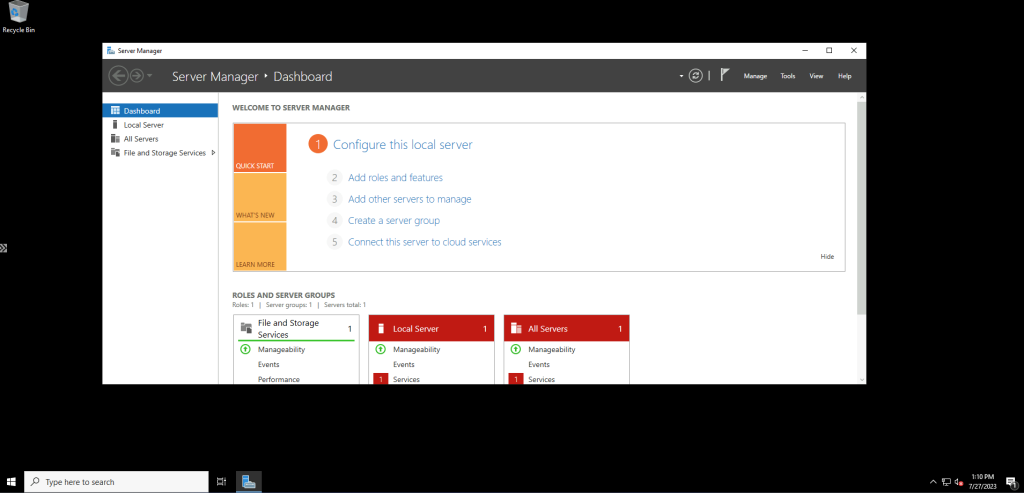
Task: Click Events in Local Server tile
Action: pos(404,364)
